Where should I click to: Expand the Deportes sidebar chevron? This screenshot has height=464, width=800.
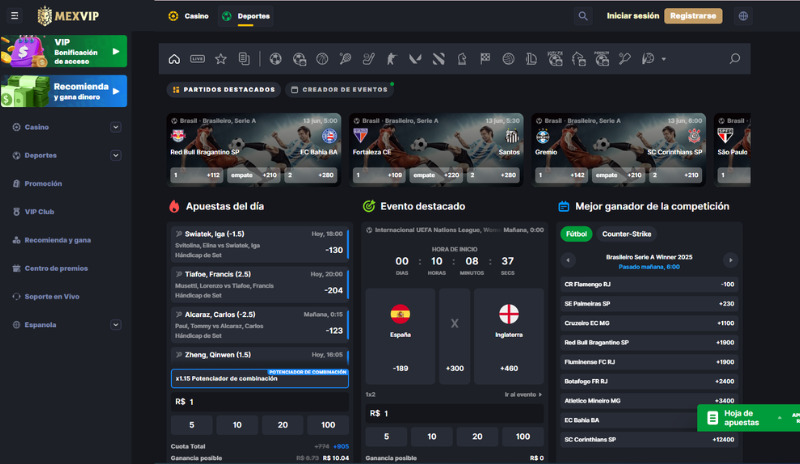click(116, 155)
